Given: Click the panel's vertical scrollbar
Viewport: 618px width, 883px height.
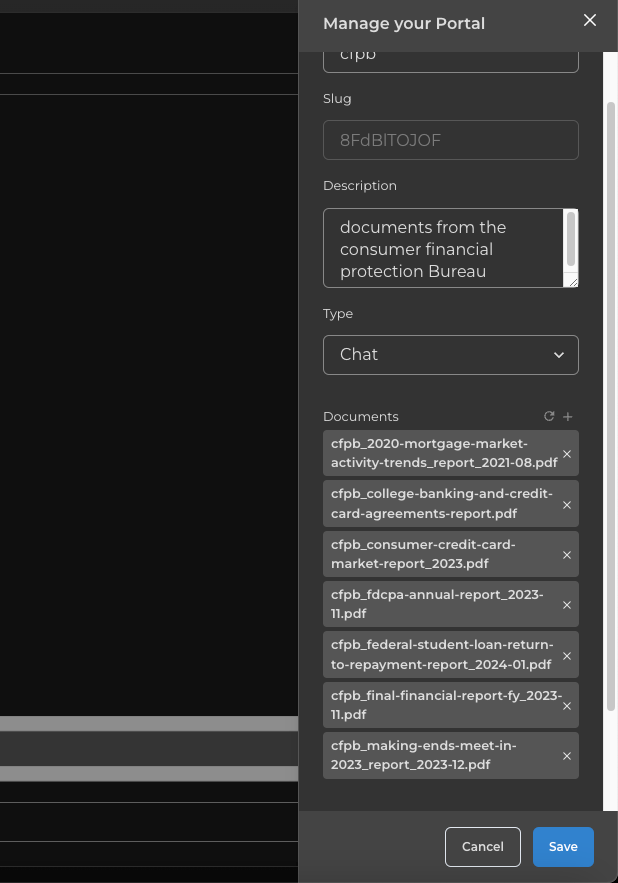Looking at the screenshot, I should click(611, 400).
